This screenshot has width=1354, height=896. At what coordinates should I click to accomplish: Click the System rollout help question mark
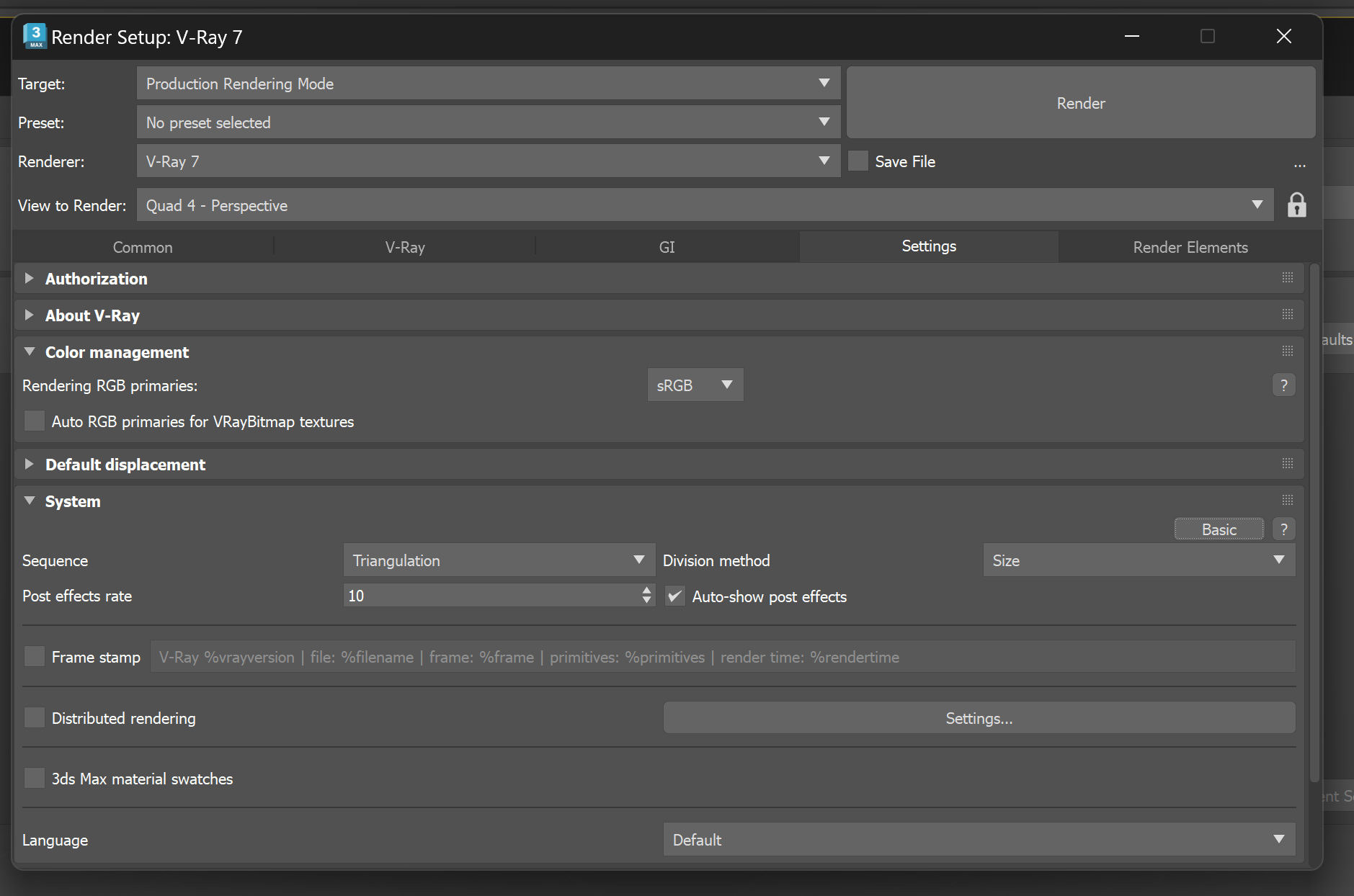point(1283,529)
